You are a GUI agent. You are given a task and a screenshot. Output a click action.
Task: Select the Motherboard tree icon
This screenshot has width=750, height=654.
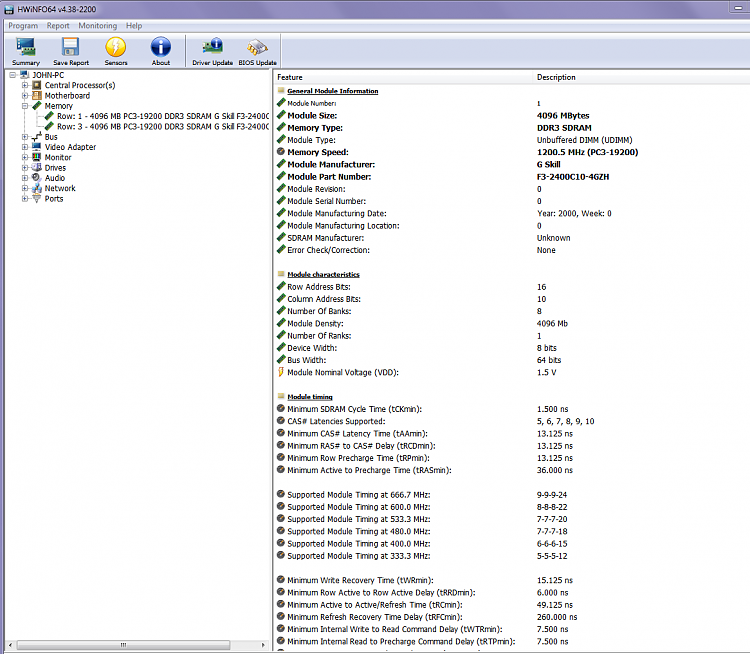click(37, 96)
